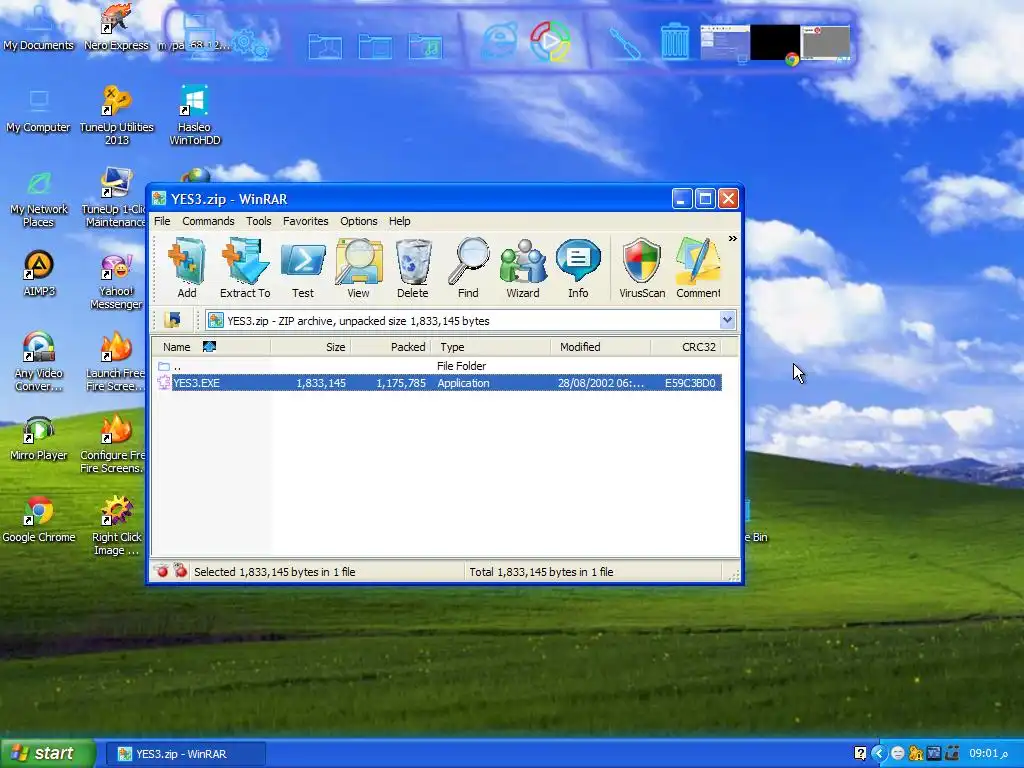Open the Tools menu

[x=259, y=221]
